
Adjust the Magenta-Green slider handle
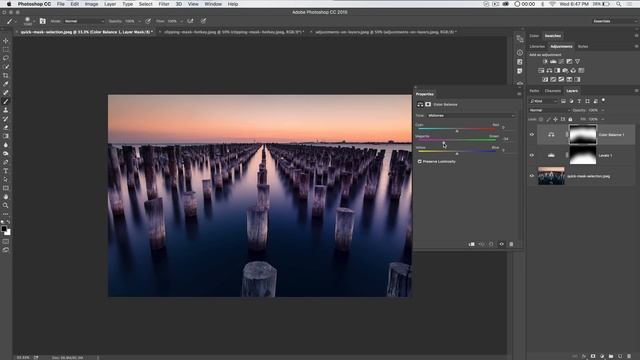click(x=443, y=142)
